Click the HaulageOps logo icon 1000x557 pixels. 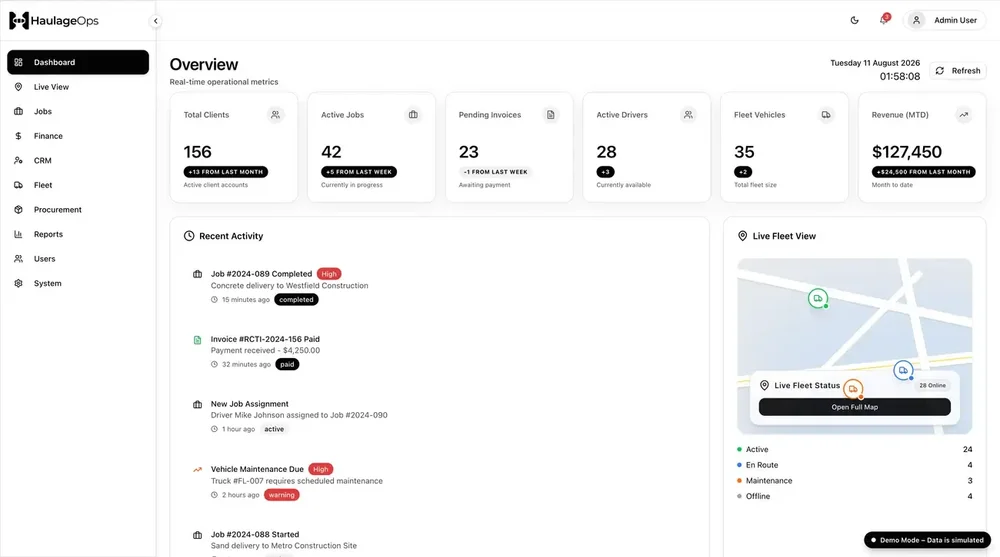click(19, 20)
